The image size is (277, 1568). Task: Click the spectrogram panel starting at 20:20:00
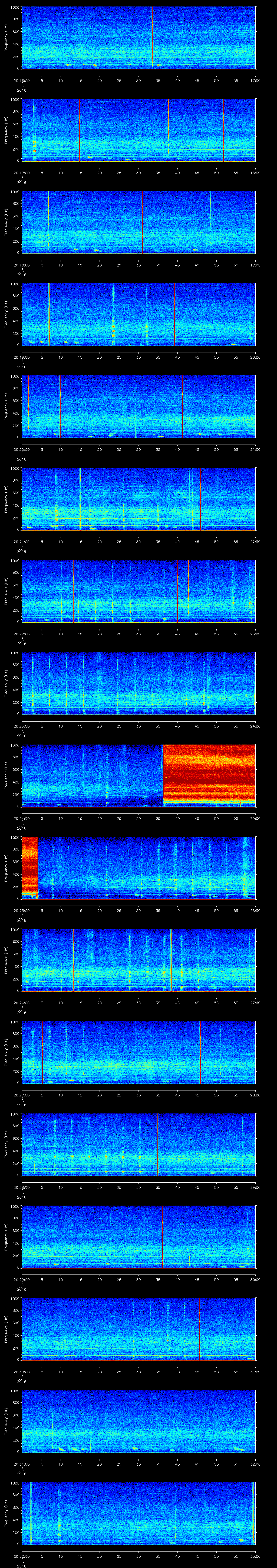tap(138, 407)
